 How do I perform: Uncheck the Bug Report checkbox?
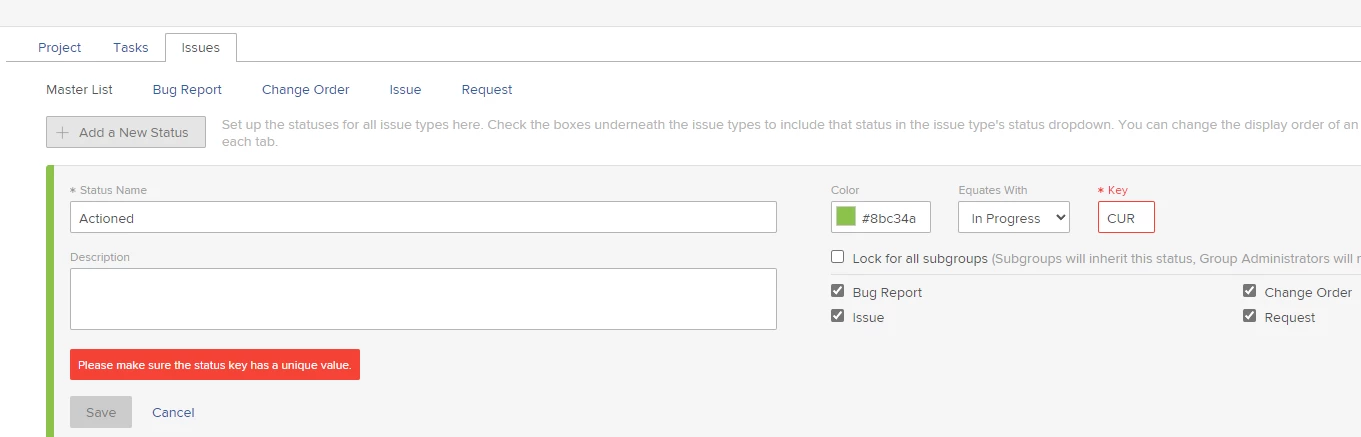coord(837,291)
